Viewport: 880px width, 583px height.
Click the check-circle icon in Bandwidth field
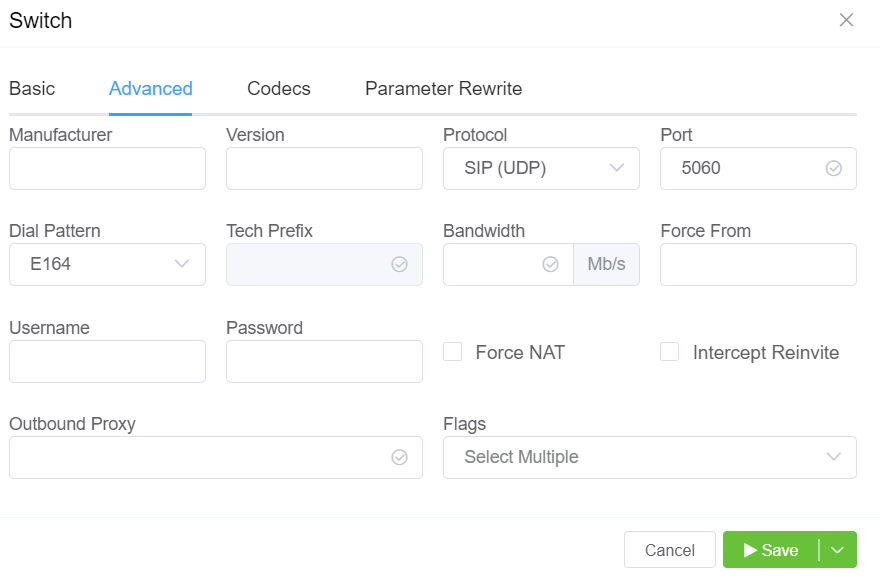tap(550, 264)
